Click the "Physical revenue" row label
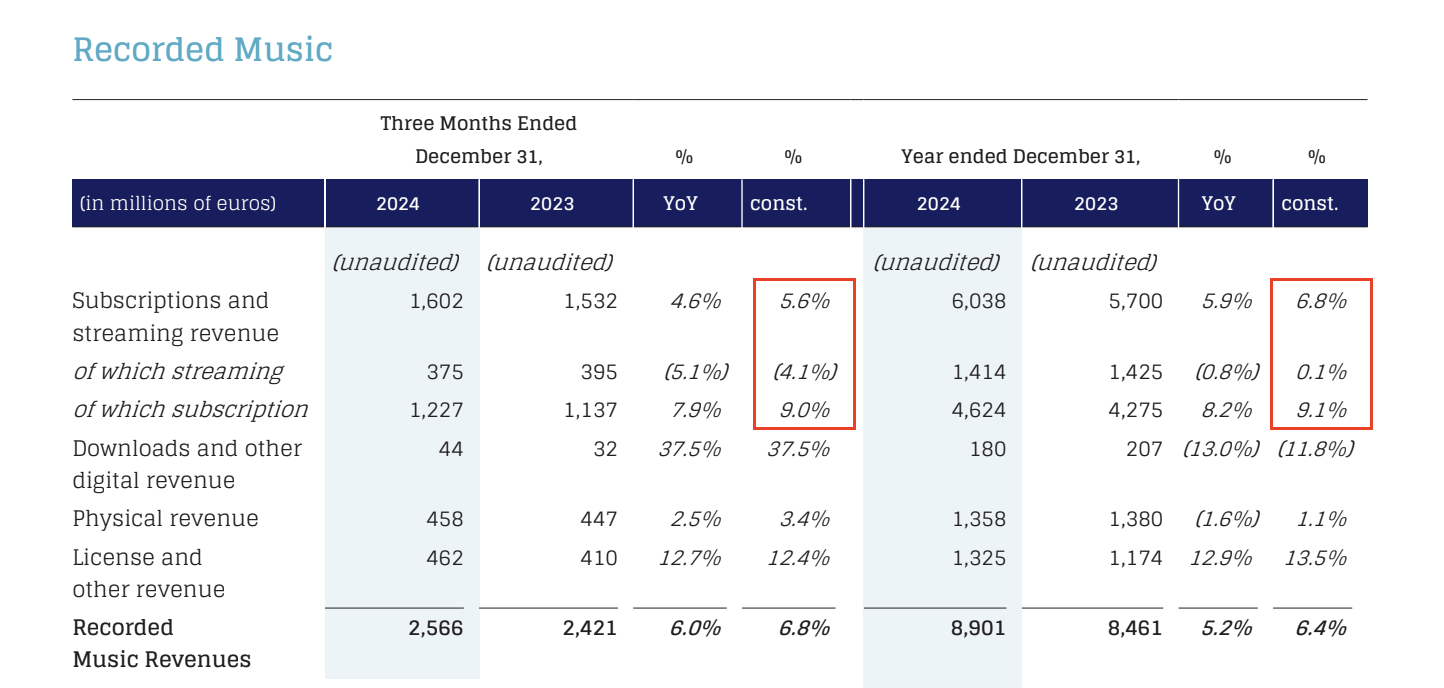Viewport: 1444px width, 688px height. tap(165, 519)
